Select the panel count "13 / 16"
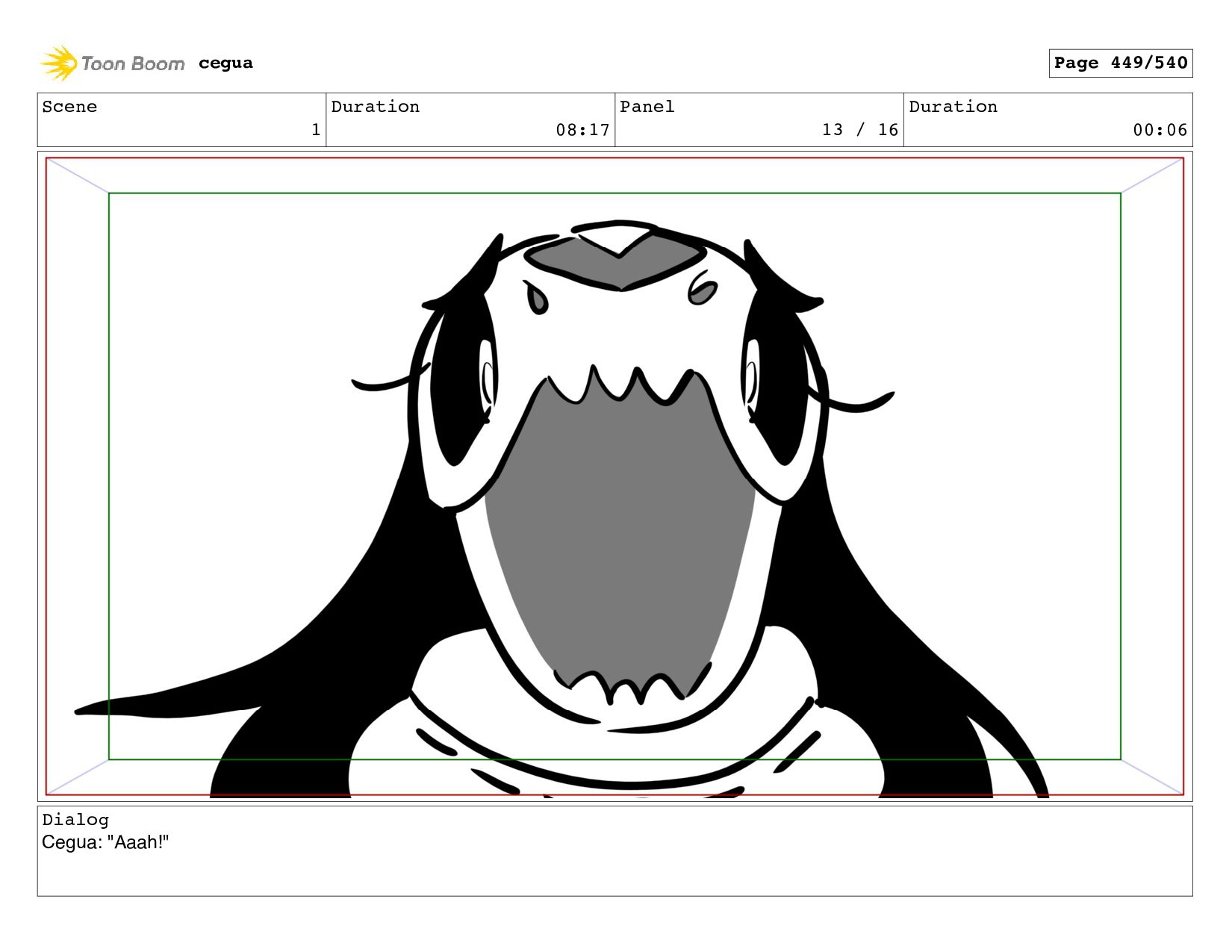 (859, 130)
